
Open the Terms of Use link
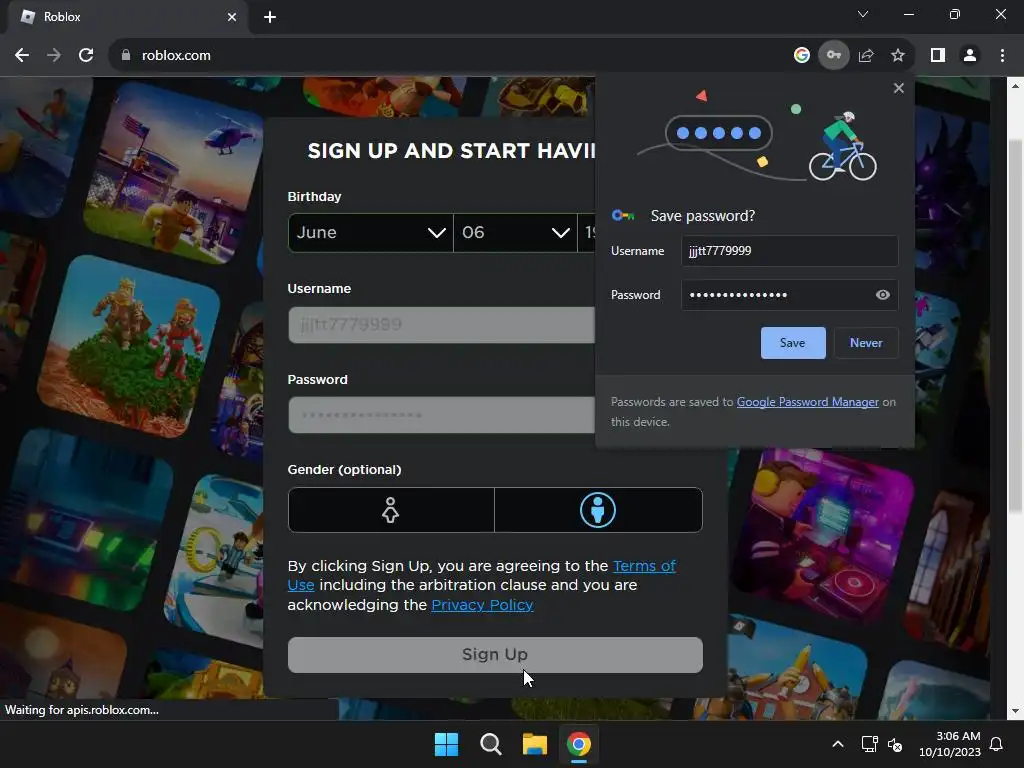pos(644,566)
